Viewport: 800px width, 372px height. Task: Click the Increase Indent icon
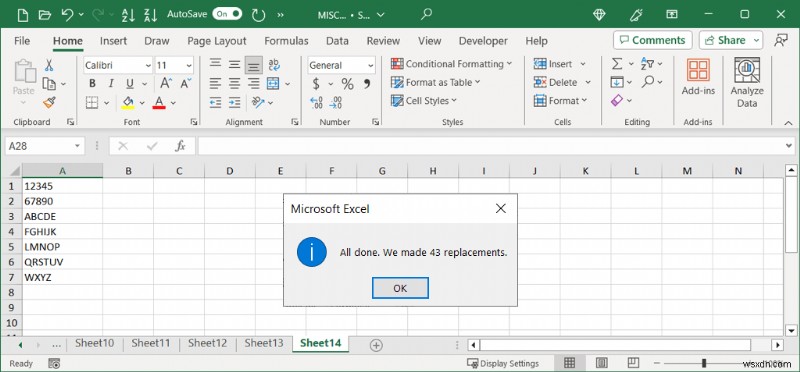[234, 103]
